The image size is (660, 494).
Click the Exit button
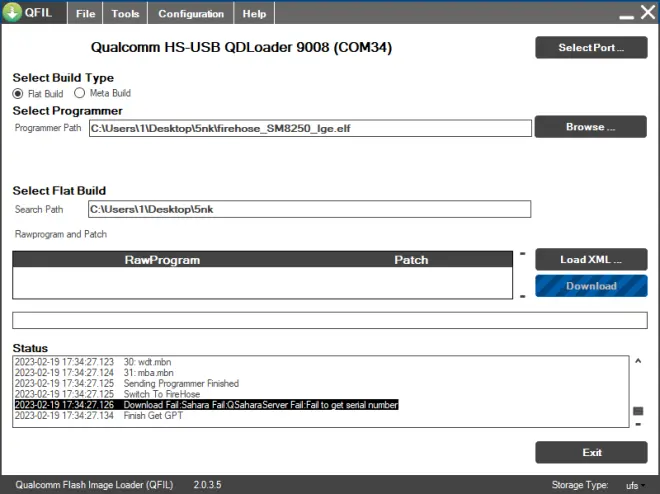click(x=590, y=452)
